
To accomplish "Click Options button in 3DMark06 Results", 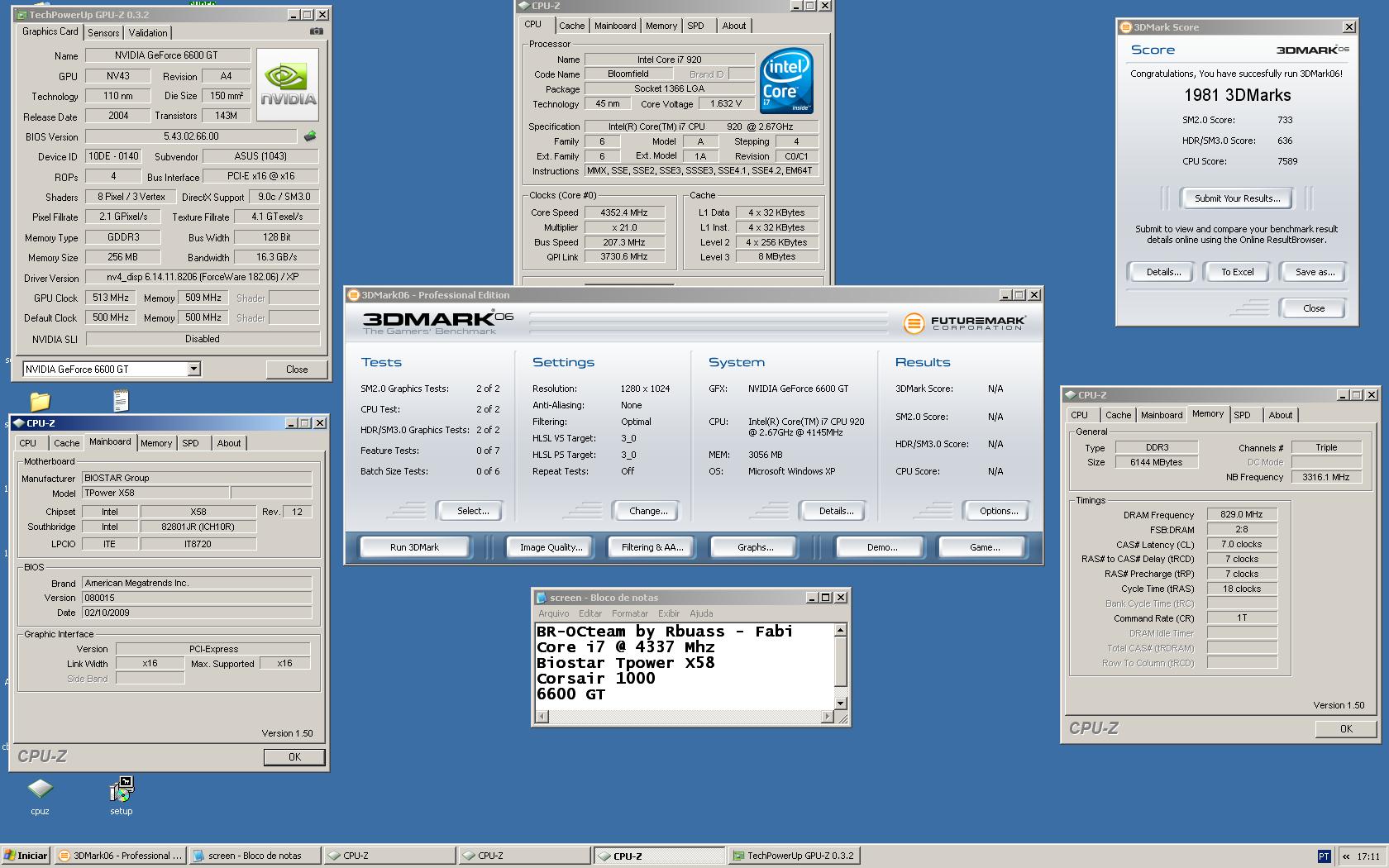I will tap(999, 511).
